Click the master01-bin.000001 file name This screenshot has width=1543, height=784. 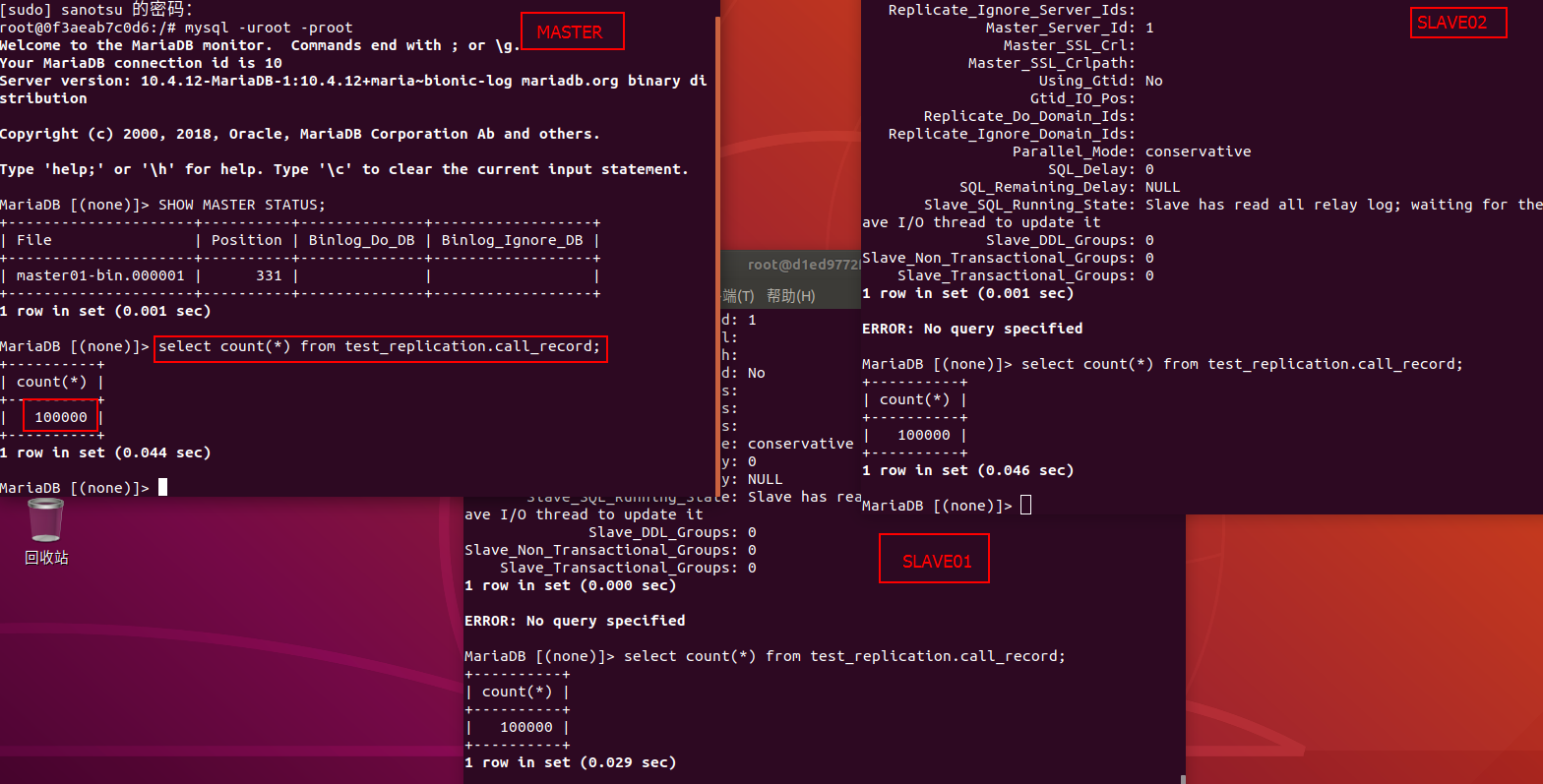point(100,275)
